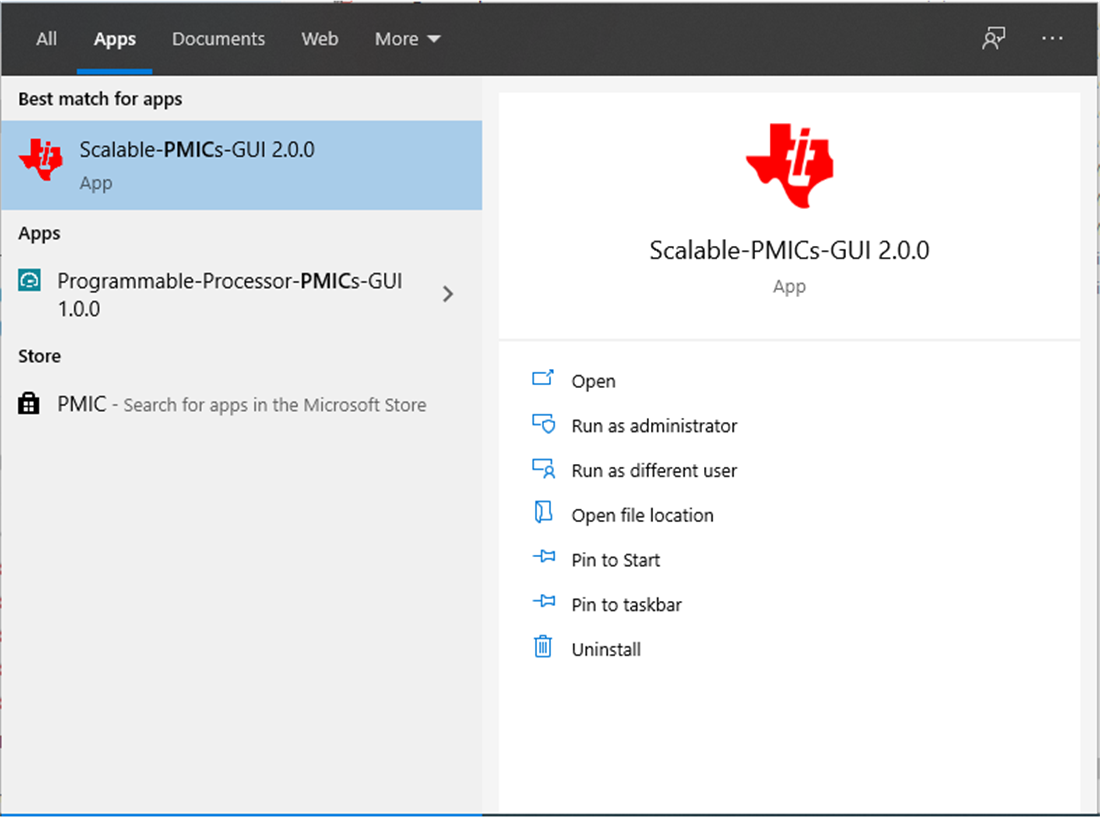
Task: Click the Open file location folder icon
Action: pos(543,514)
